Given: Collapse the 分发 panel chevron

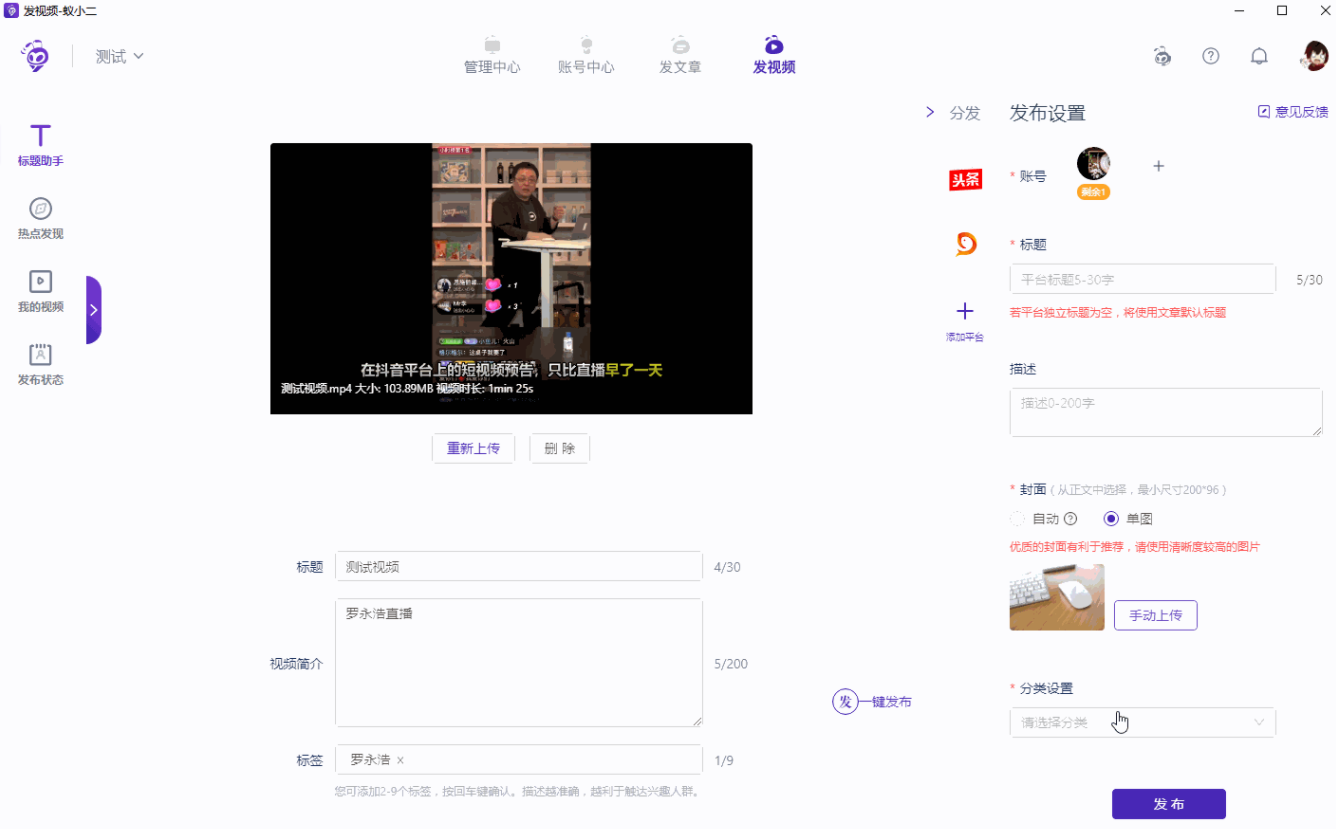Looking at the screenshot, I should pyautogui.click(x=930, y=113).
